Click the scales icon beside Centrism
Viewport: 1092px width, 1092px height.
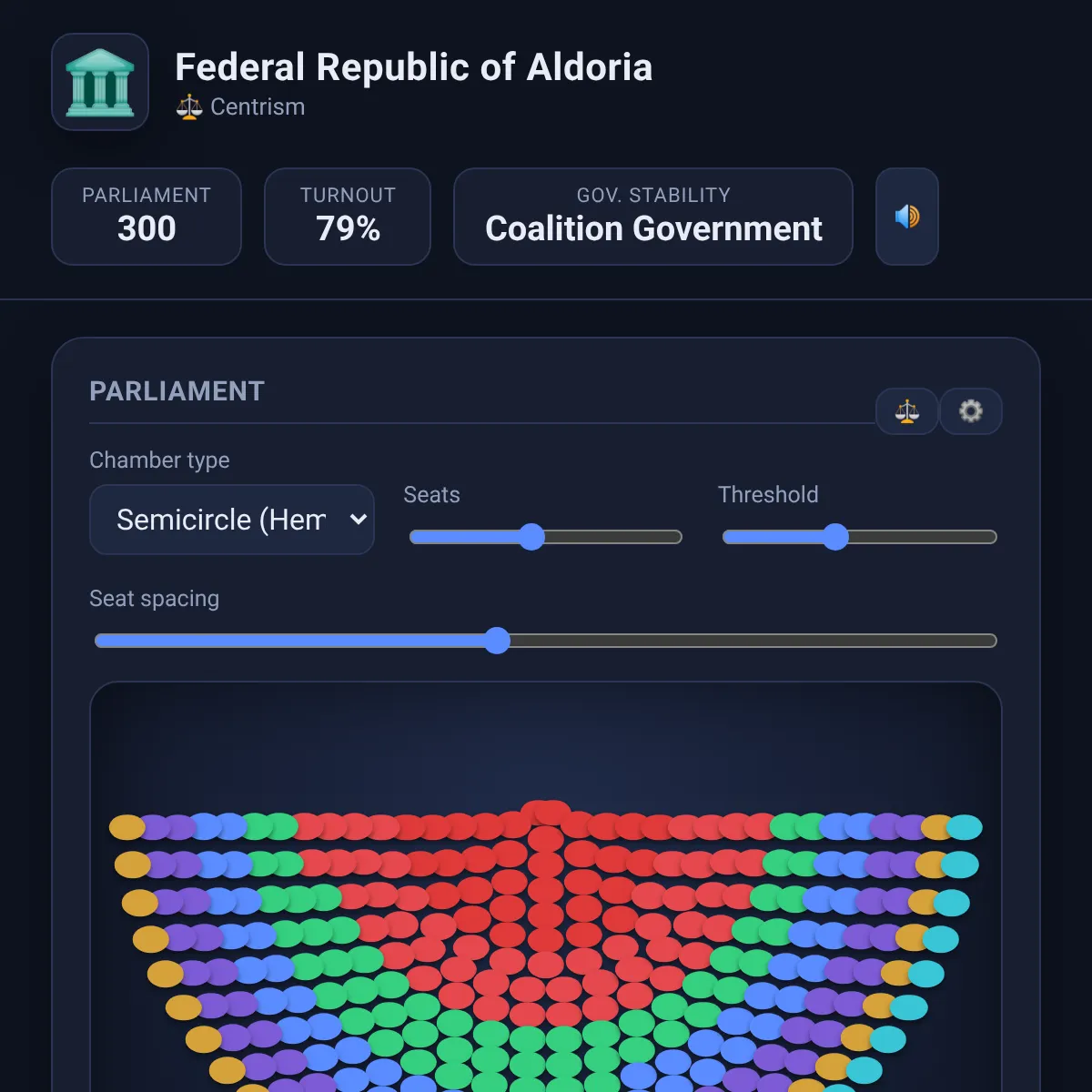click(189, 107)
